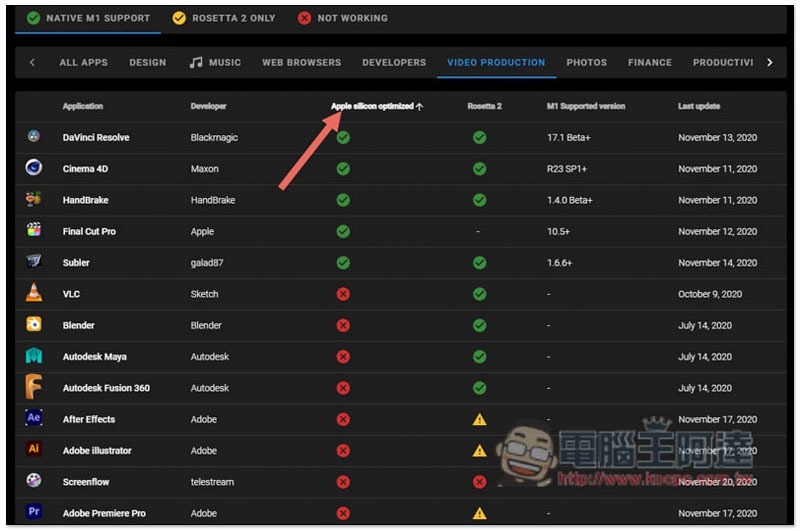The width and height of the screenshot is (800, 531).
Task: Click the November 13, 2020 date
Action: [717, 137]
